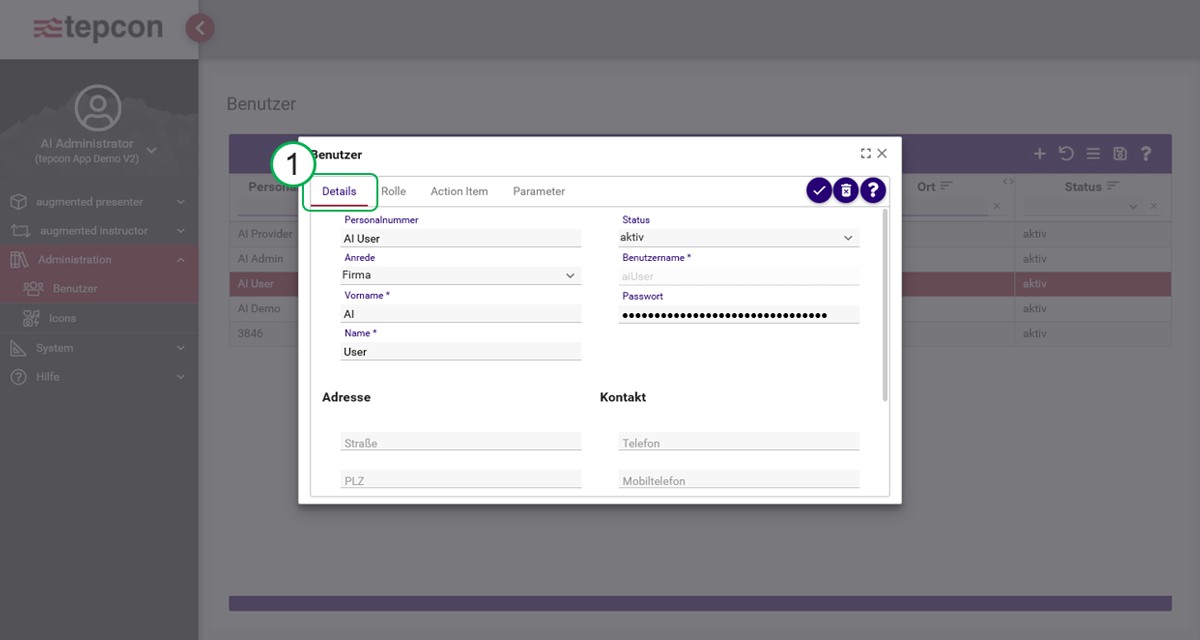1200x640 pixels.
Task: Collapse the sidebar with the back arrow
Action: 199,28
